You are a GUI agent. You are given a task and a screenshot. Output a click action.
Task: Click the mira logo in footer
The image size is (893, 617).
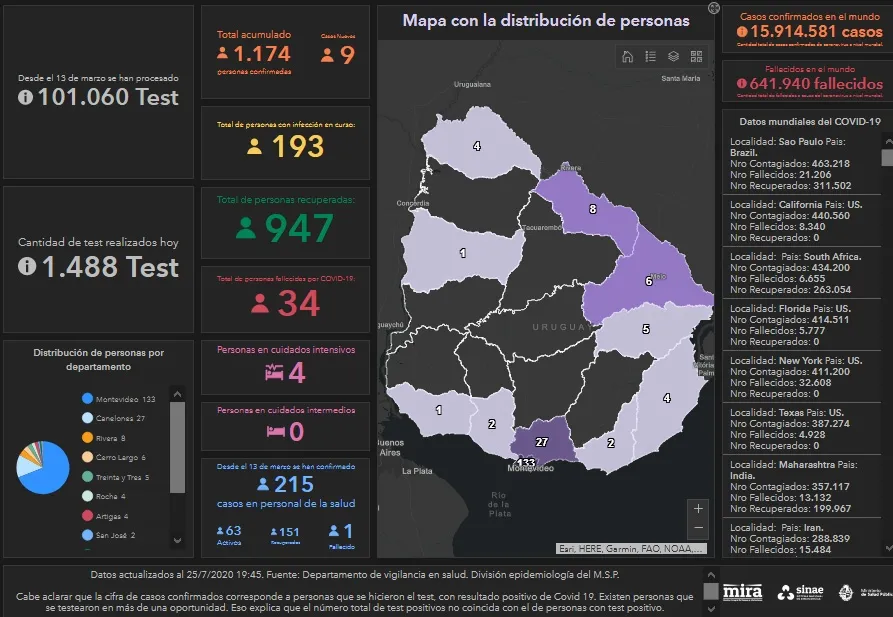(x=742, y=591)
